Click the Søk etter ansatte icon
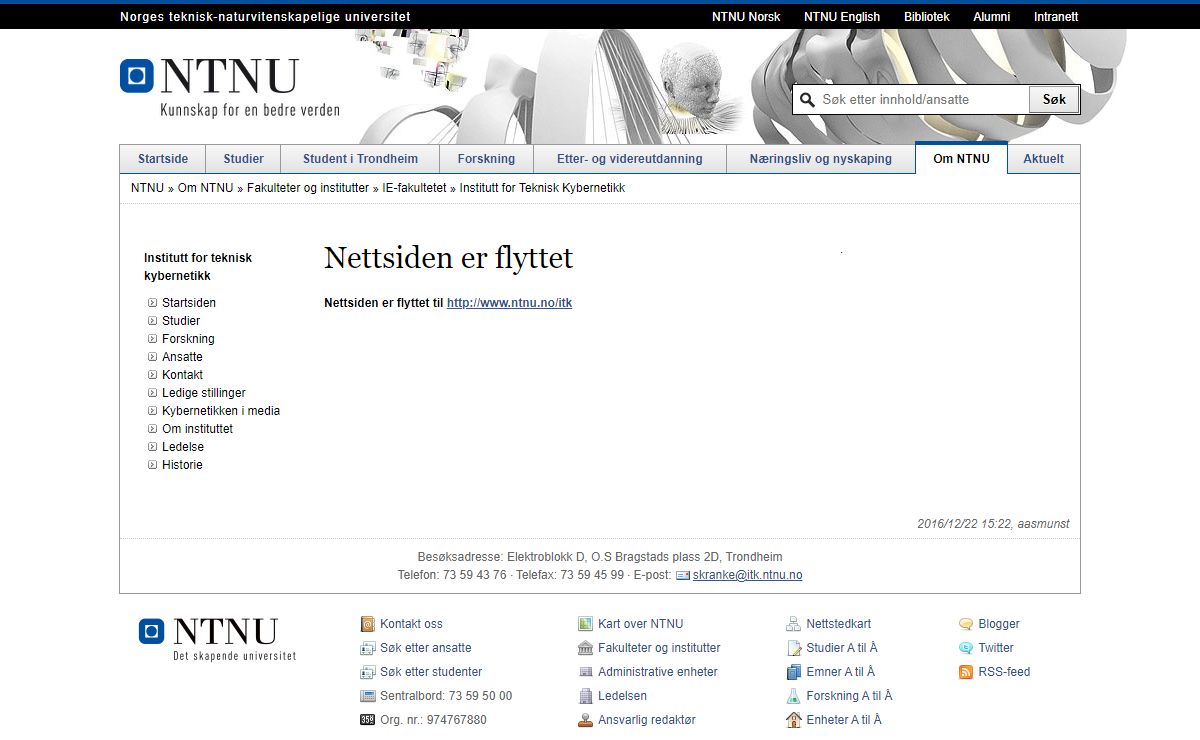The height and width of the screenshot is (740, 1200). pos(367,648)
